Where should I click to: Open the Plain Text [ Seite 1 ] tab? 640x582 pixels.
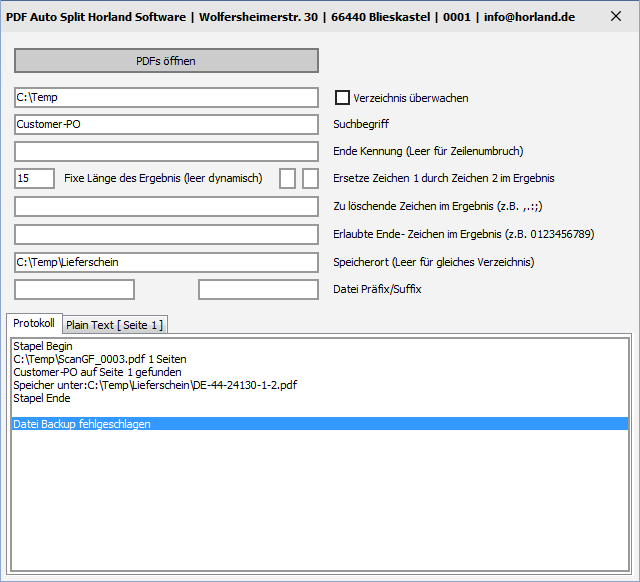coord(114,325)
